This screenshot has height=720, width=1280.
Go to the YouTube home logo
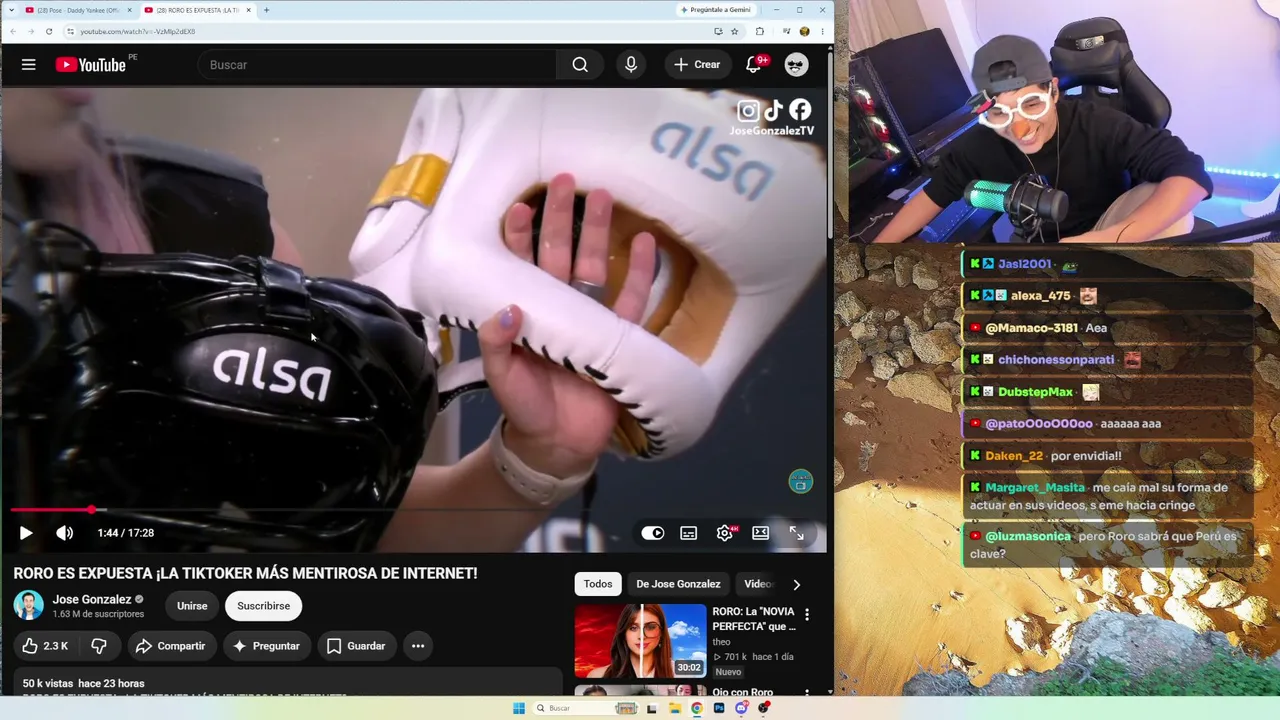(91, 65)
